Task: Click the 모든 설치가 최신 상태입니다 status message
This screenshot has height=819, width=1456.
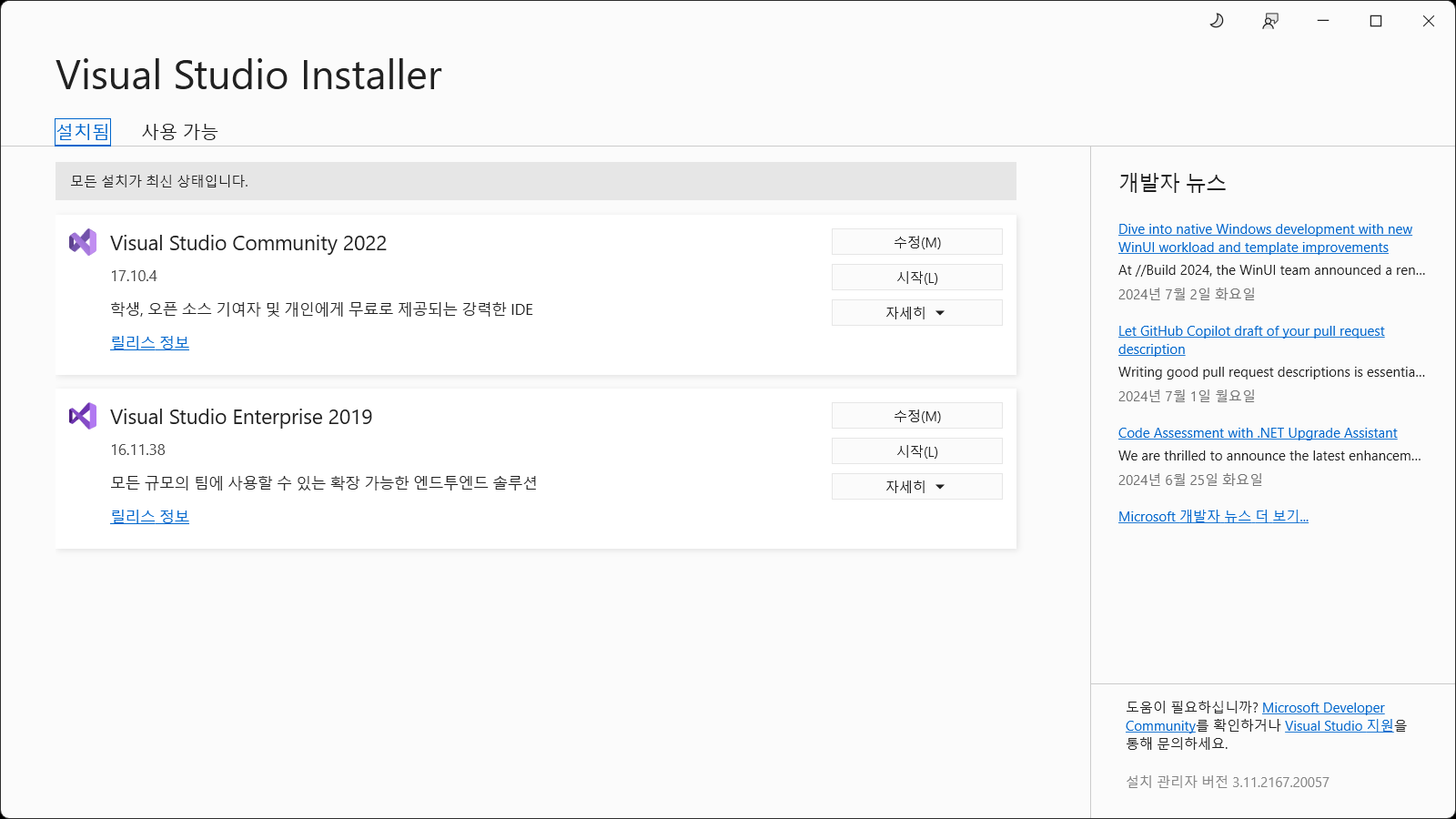Action: [x=159, y=181]
